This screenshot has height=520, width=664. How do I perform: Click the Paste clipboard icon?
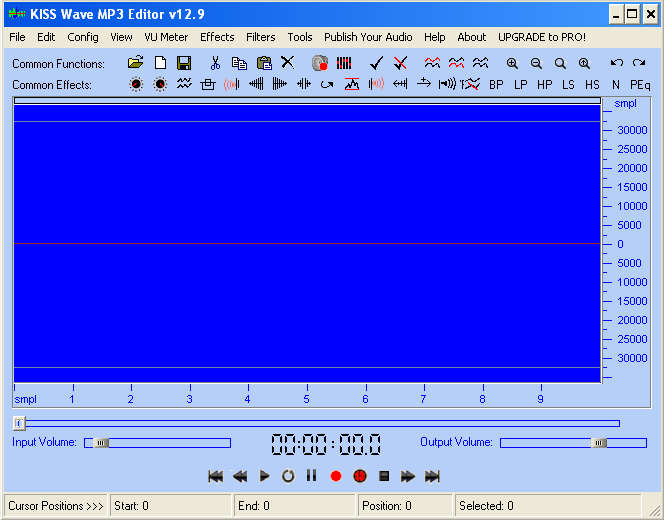pos(264,63)
